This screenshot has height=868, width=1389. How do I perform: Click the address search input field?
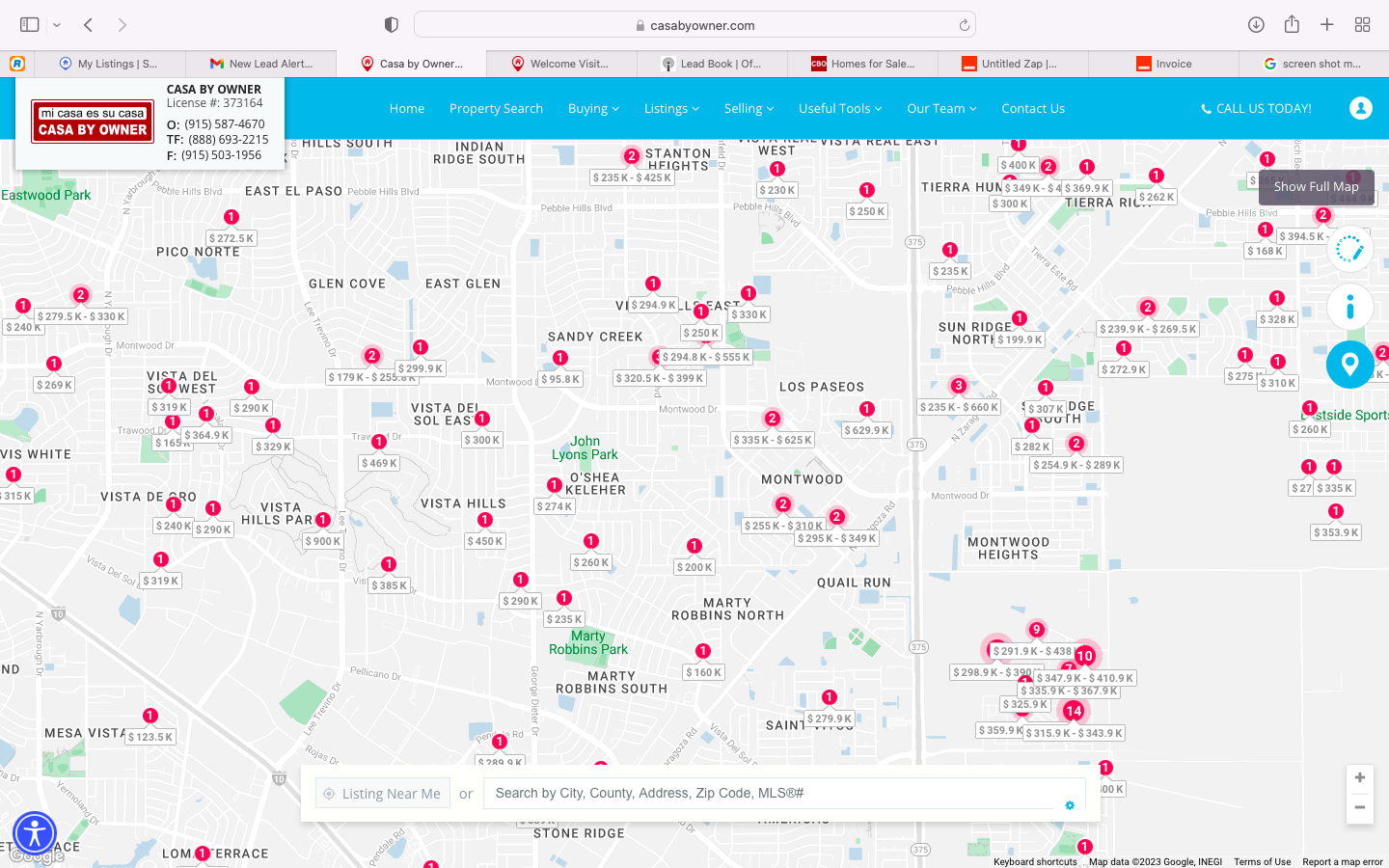pos(772,794)
